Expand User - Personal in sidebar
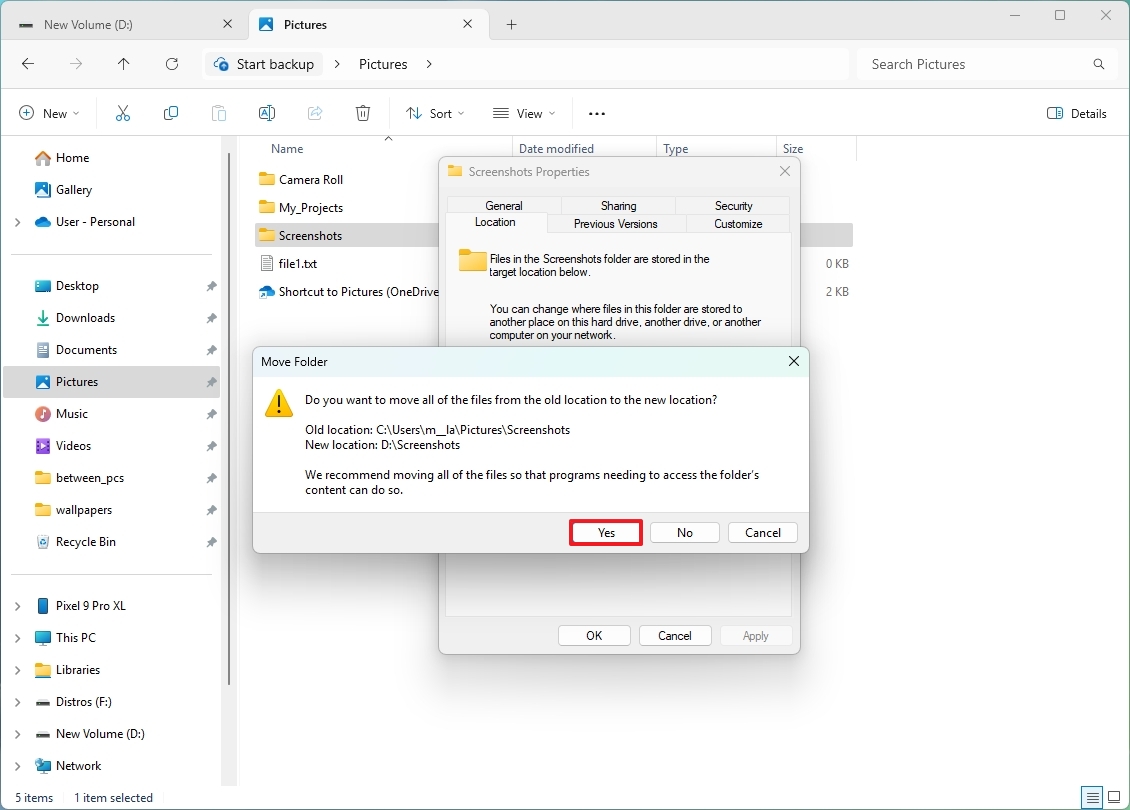The width and height of the screenshot is (1130, 810). click(17, 222)
